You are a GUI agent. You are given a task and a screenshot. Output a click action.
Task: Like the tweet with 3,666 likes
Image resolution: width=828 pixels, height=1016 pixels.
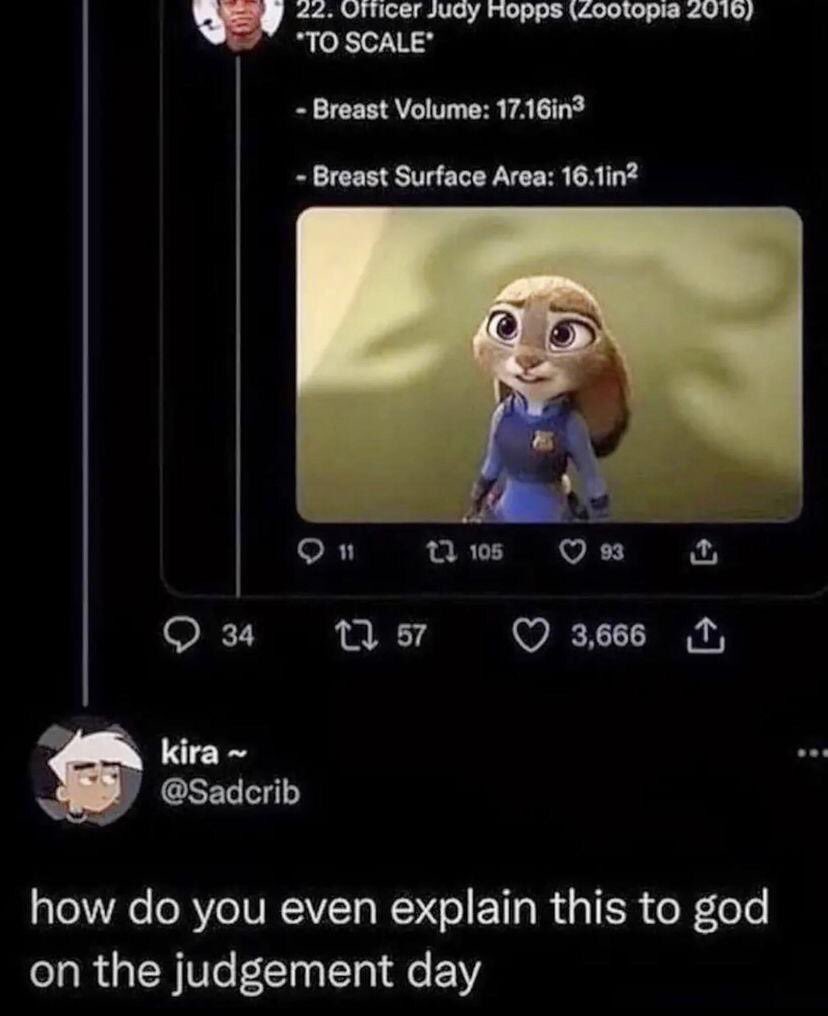point(531,636)
